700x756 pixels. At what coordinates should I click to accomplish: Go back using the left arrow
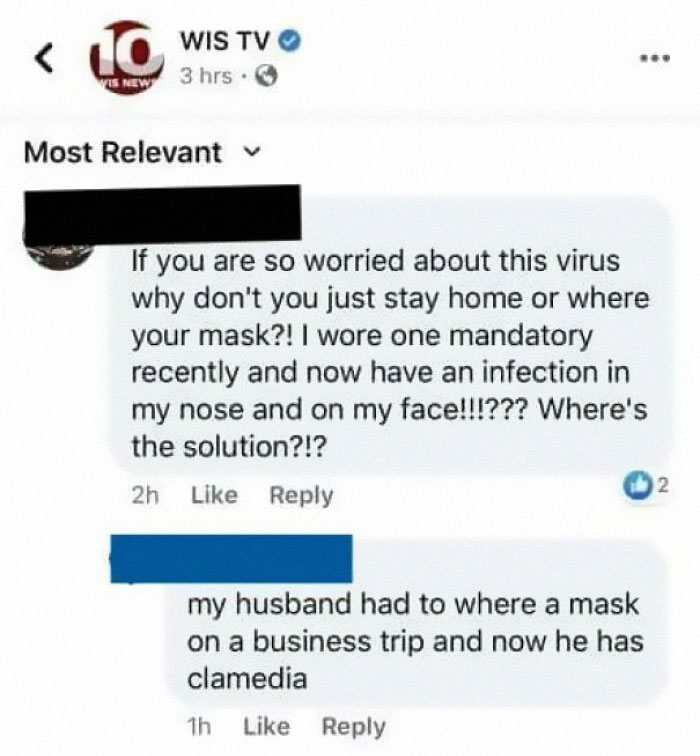[44, 59]
